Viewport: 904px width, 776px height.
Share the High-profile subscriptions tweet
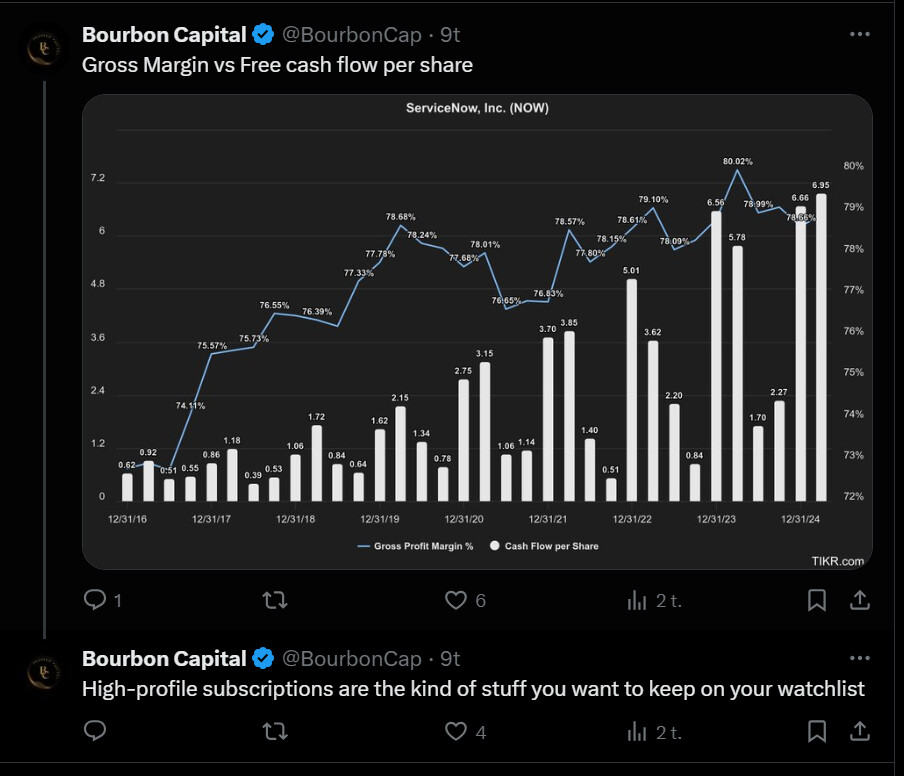pos(859,732)
